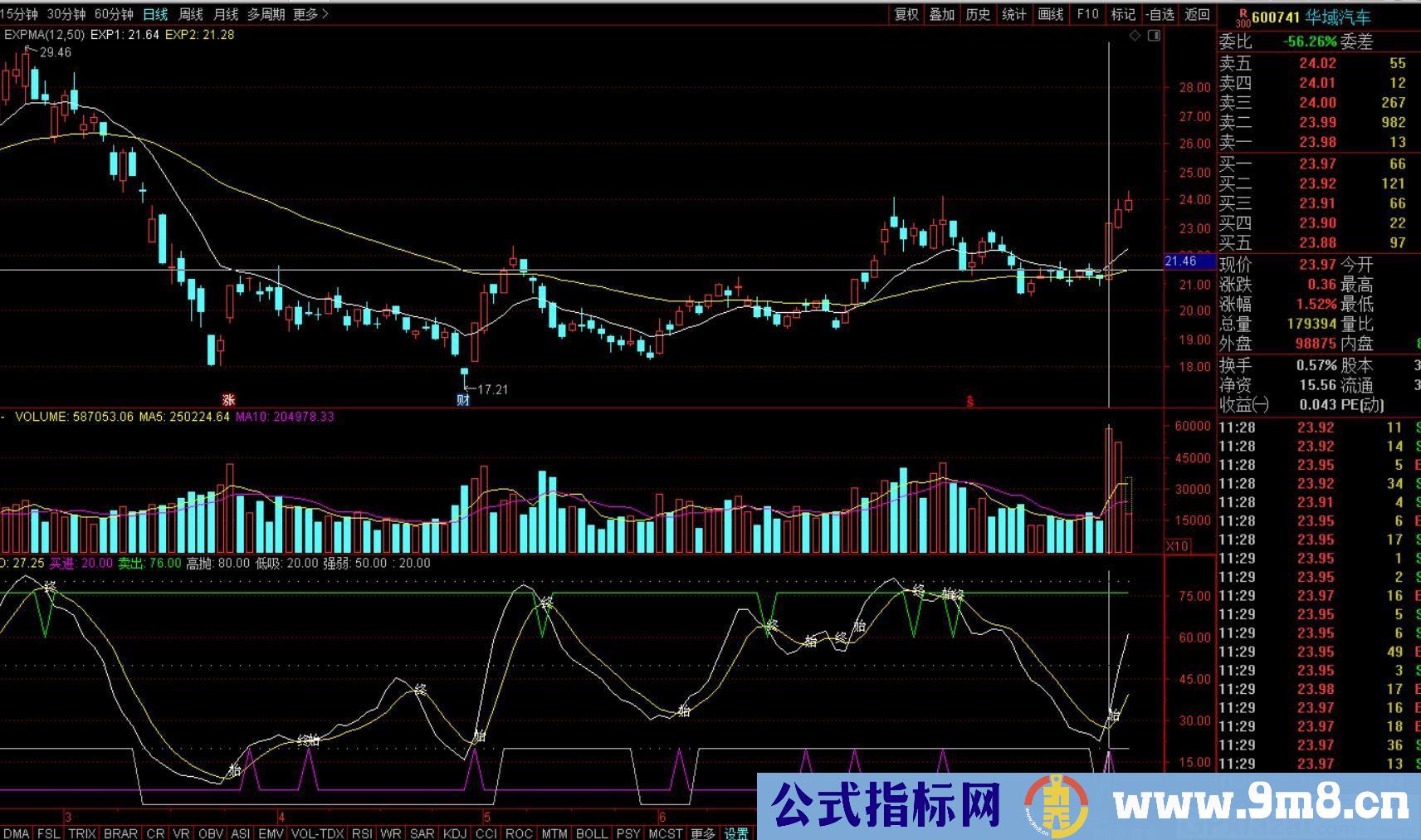Toggle the 叠加 overlay option
1421x840 pixels.
coord(941,14)
